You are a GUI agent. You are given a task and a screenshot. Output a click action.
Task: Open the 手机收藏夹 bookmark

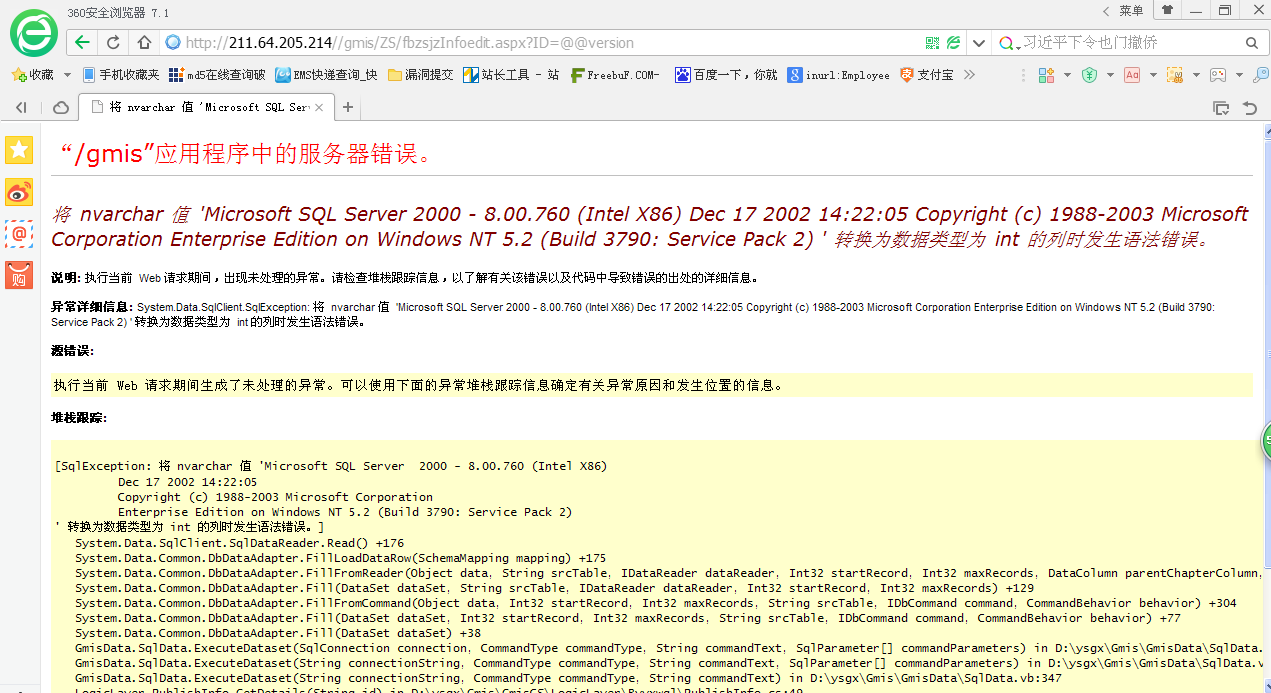point(120,75)
